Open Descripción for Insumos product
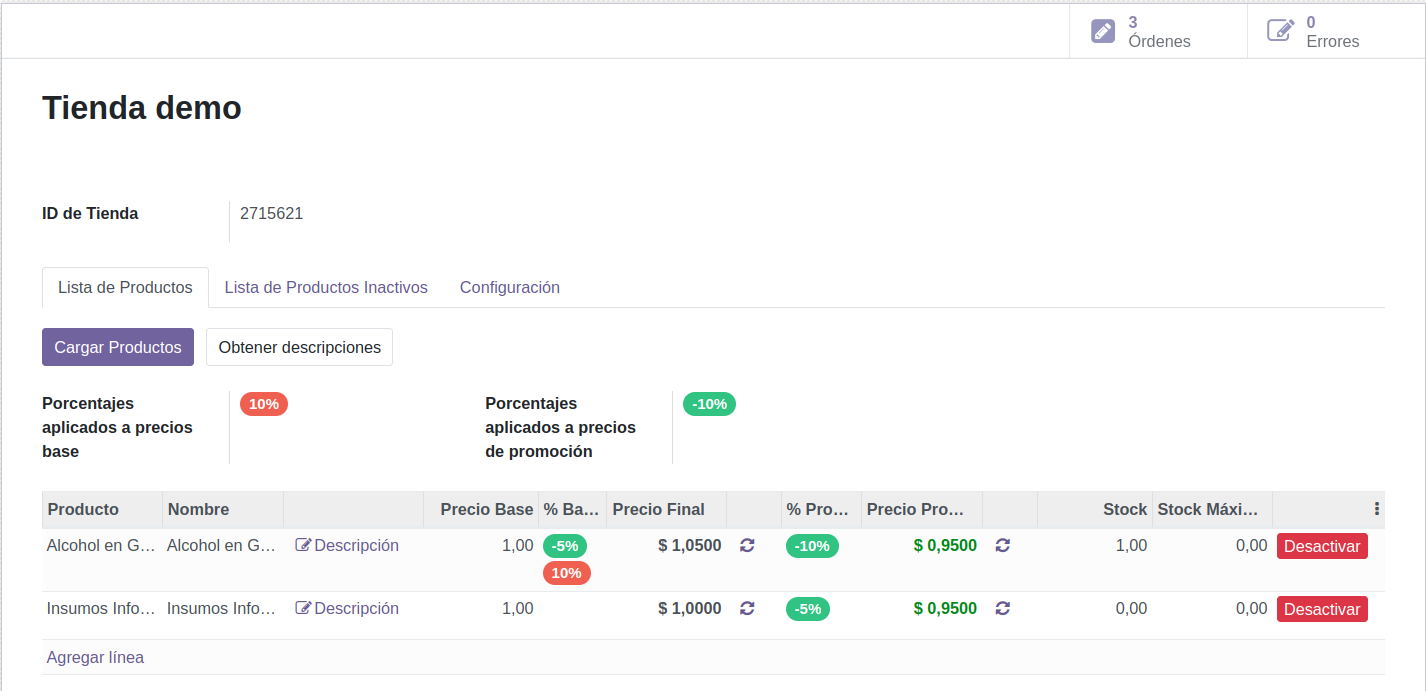Image resolution: width=1426 pixels, height=691 pixels. (x=347, y=608)
